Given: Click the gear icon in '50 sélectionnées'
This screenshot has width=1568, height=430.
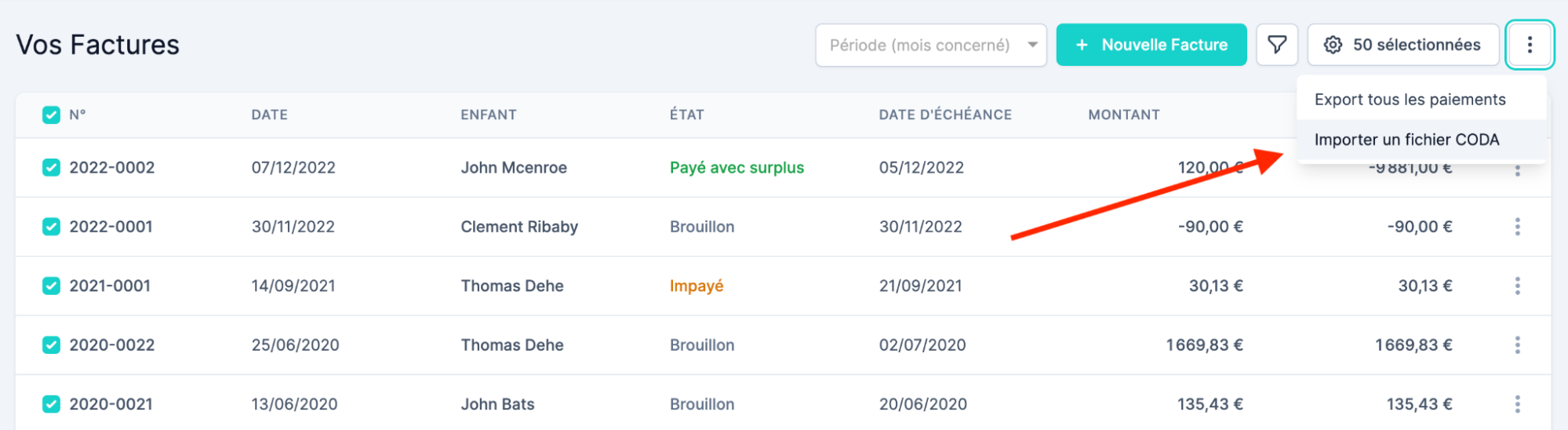Looking at the screenshot, I should [1333, 45].
